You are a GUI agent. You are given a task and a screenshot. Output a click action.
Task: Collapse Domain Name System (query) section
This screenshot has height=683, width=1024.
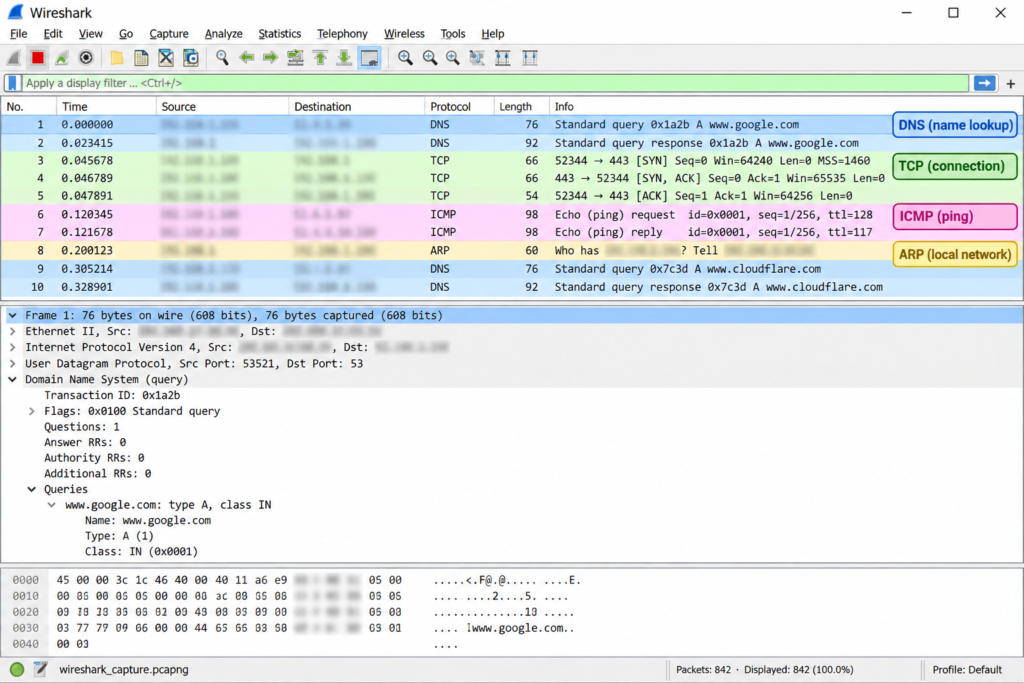point(12,379)
